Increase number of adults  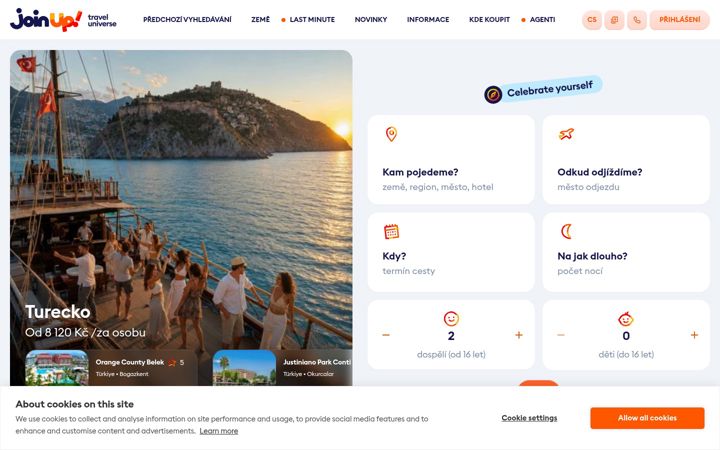[x=519, y=335]
